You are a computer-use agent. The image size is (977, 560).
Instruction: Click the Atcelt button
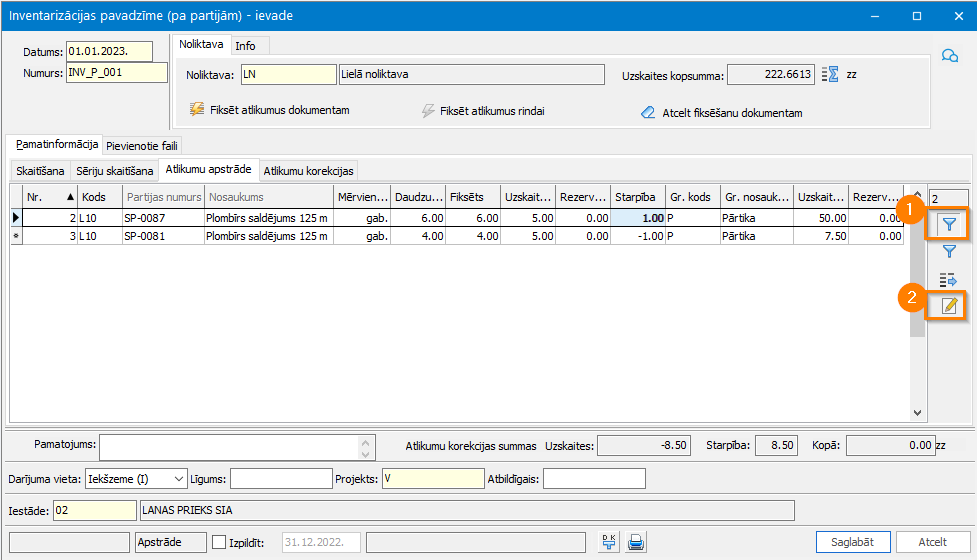click(933, 542)
